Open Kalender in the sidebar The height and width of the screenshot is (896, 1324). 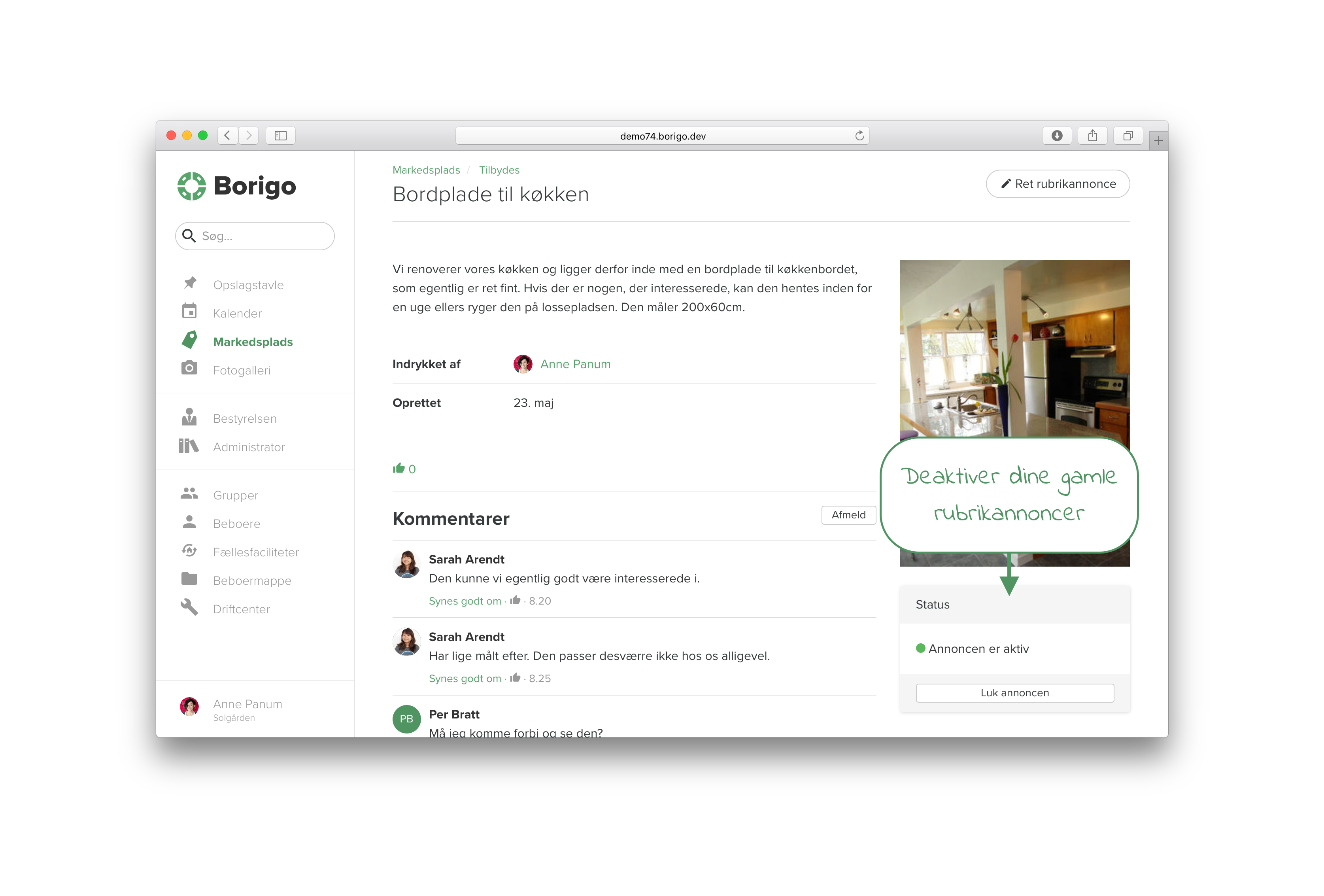238,314
